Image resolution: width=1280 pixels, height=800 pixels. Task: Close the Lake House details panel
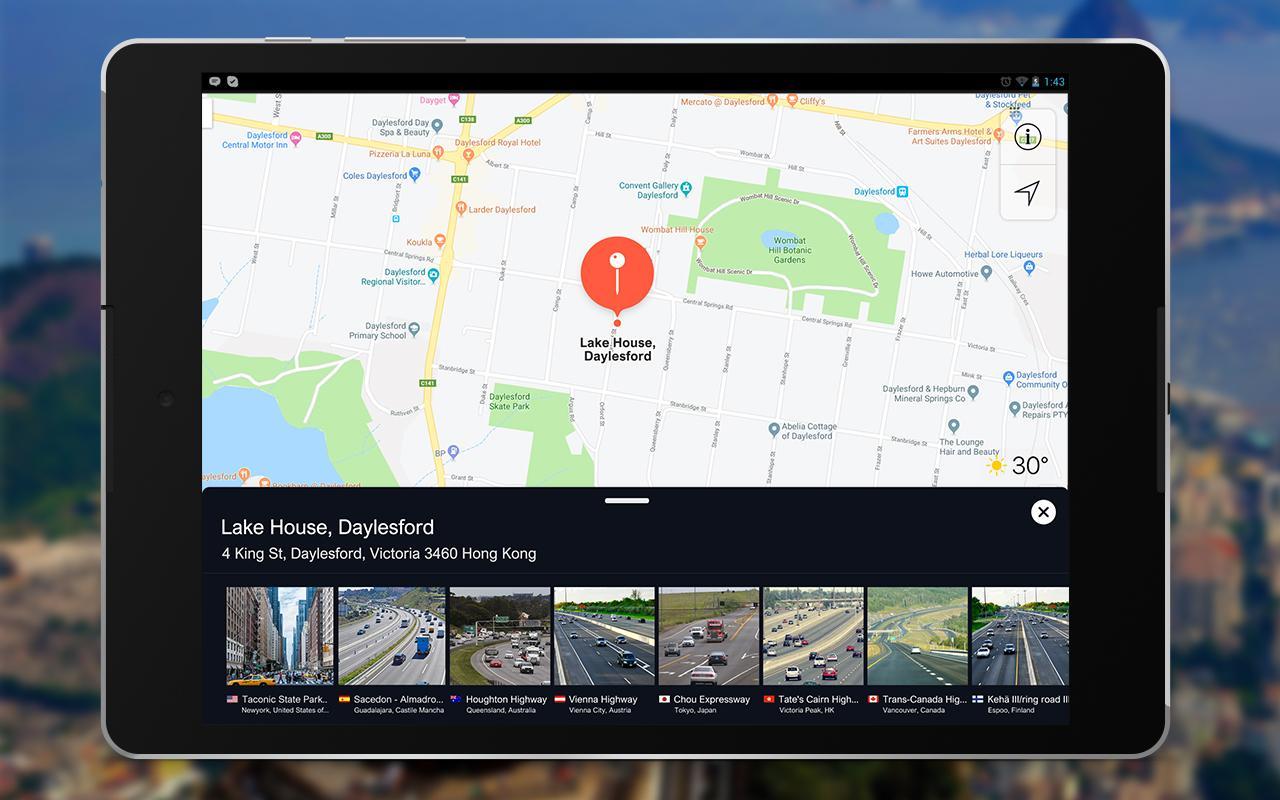tap(1043, 512)
